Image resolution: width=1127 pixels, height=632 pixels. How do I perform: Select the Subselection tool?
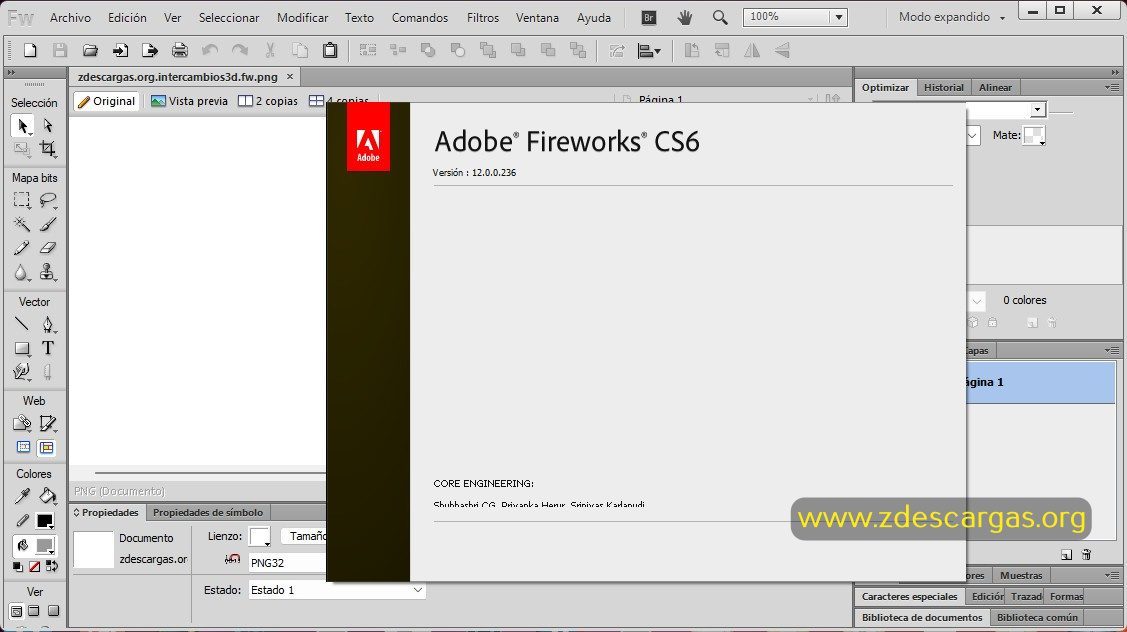48,125
